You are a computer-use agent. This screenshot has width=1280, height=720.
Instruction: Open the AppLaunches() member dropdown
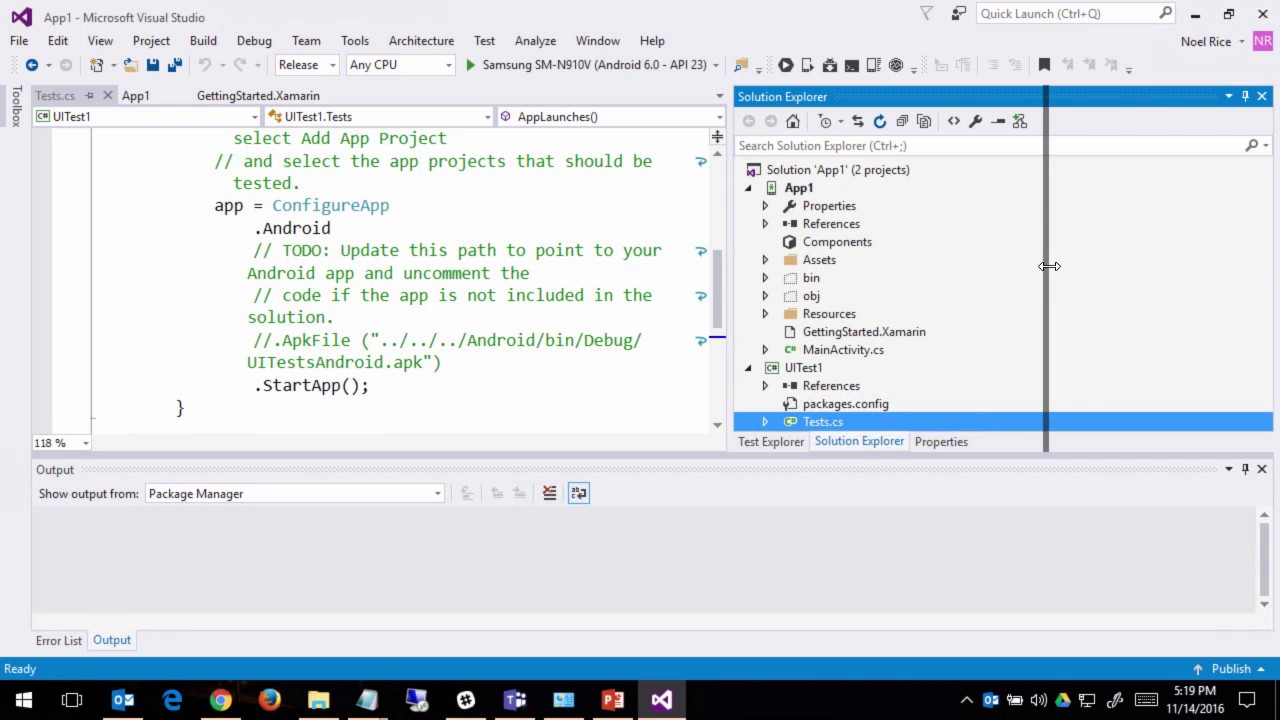(x=611, y=117)
